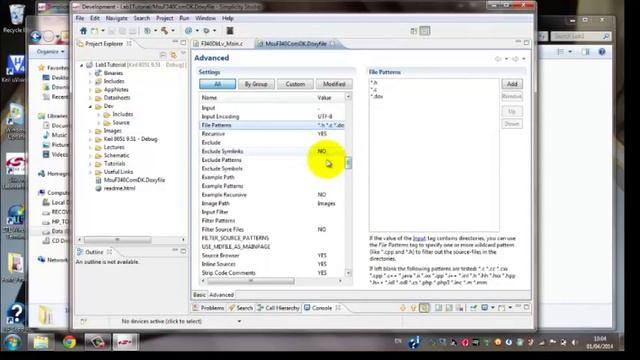Expand the Images folder node
640x360 pixels.
pyautogui.click(x=90, y=131)
